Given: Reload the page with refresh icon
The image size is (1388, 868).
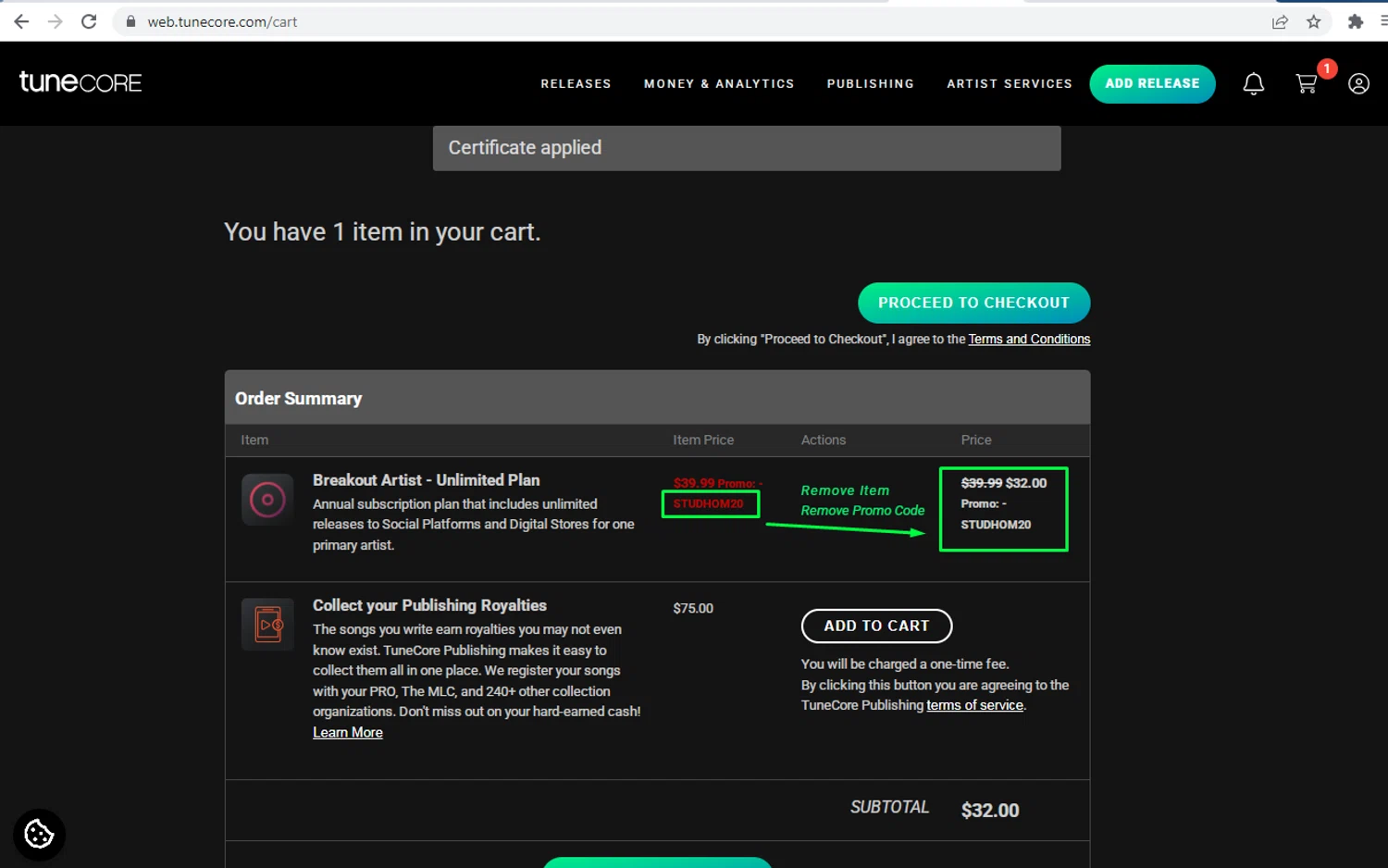Looking at the screenshot, I should (x=89, y=21).
